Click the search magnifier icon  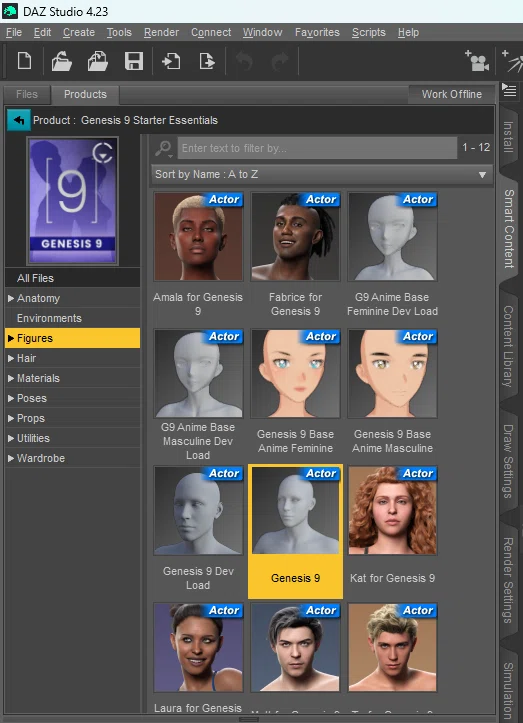click(x=163, y=148)
